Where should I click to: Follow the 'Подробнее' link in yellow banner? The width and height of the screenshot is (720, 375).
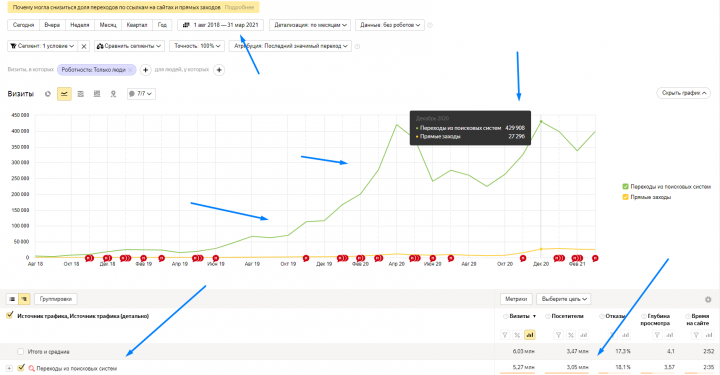[239, 7]
